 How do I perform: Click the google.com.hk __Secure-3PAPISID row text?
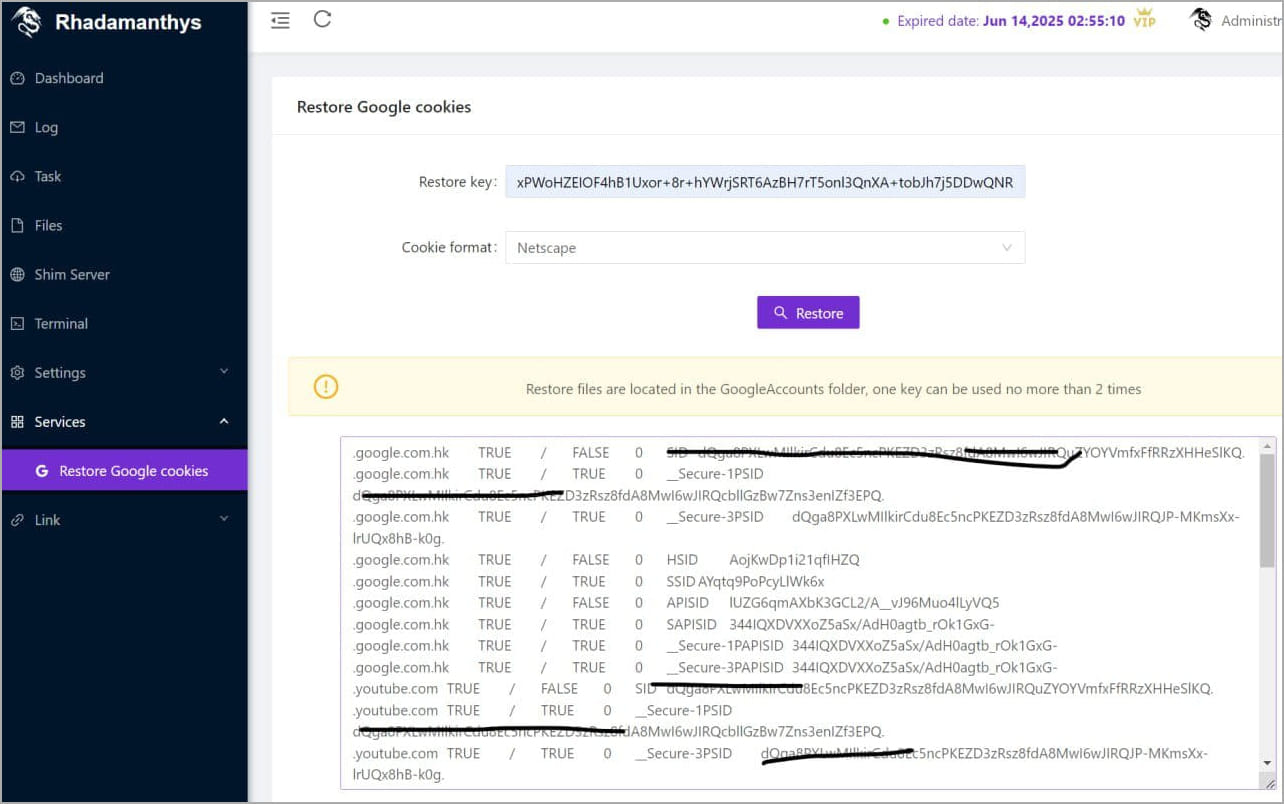click(705, 668)
